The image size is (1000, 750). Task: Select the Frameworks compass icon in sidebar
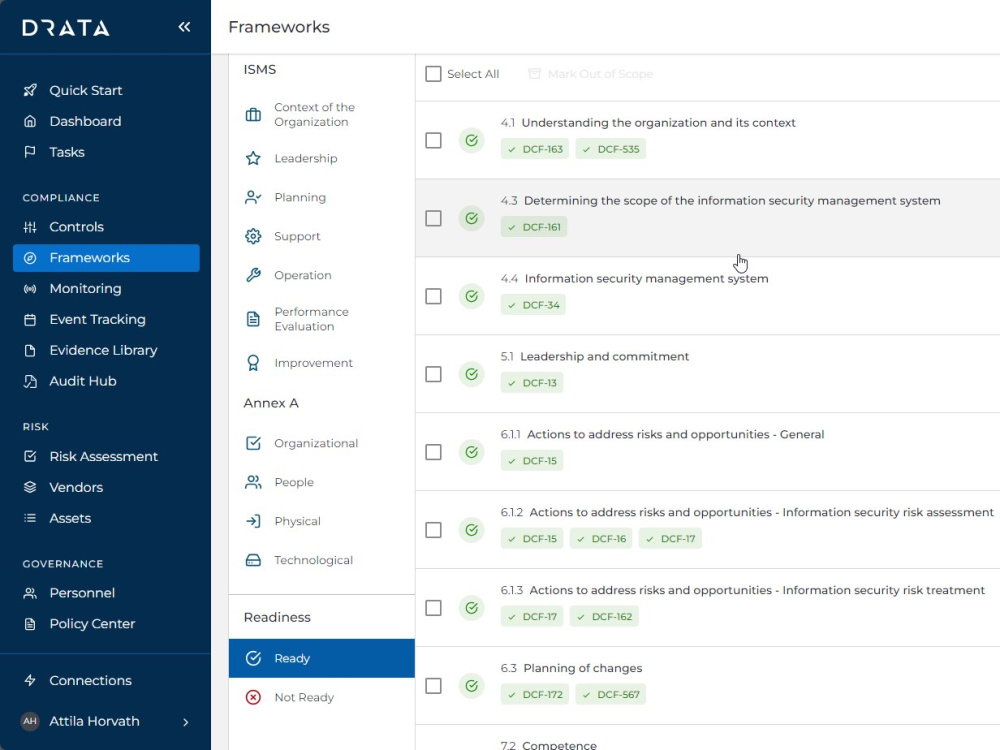tap(30, 257)
